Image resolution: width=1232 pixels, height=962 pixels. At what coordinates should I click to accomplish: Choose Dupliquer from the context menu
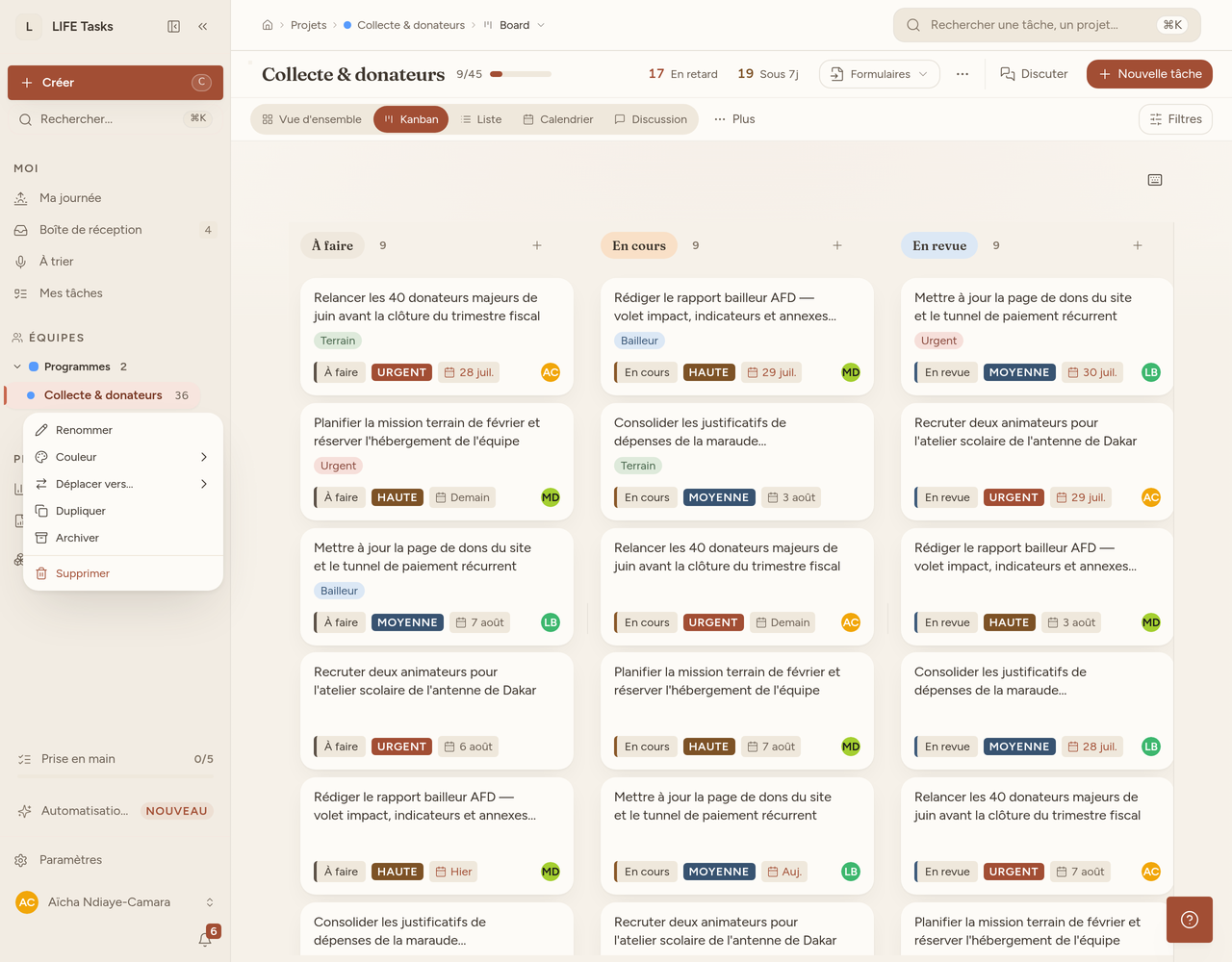[x=123, y=511]
